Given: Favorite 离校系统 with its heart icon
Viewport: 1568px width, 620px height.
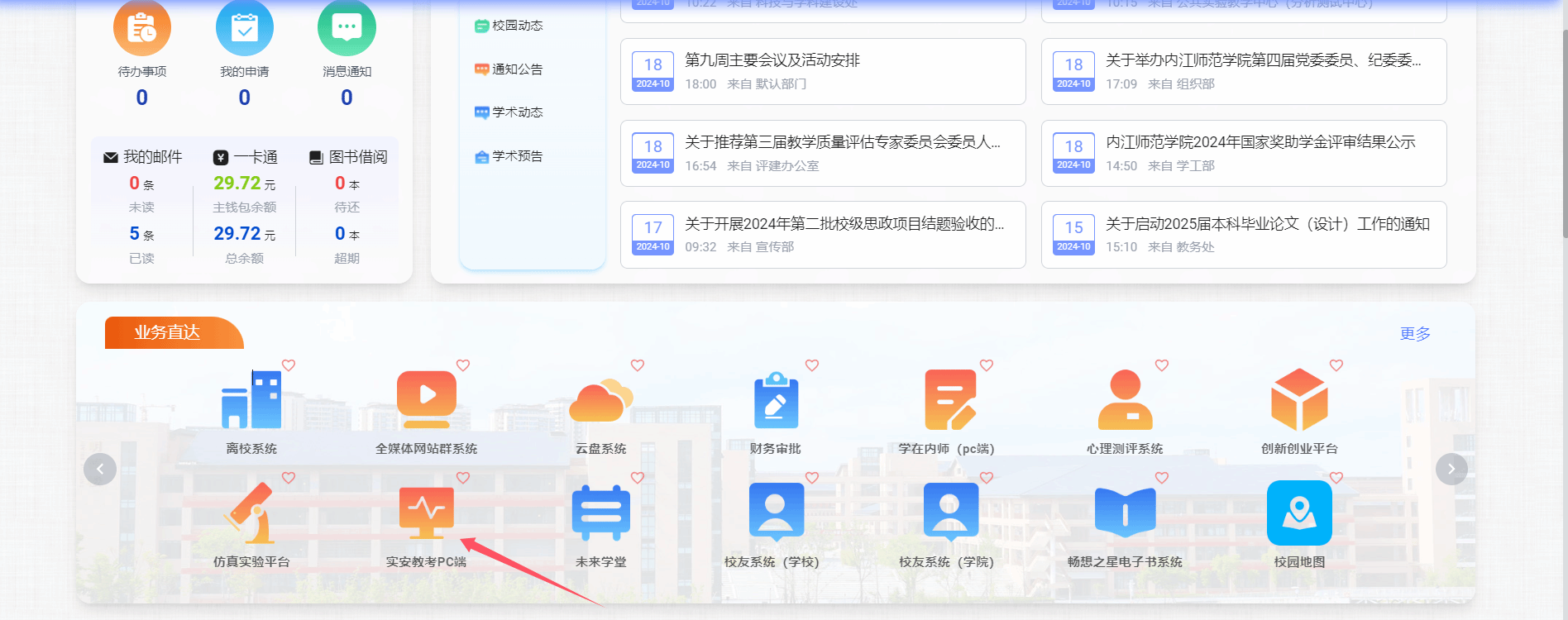Looking at the screenshot, I should 289,365.
